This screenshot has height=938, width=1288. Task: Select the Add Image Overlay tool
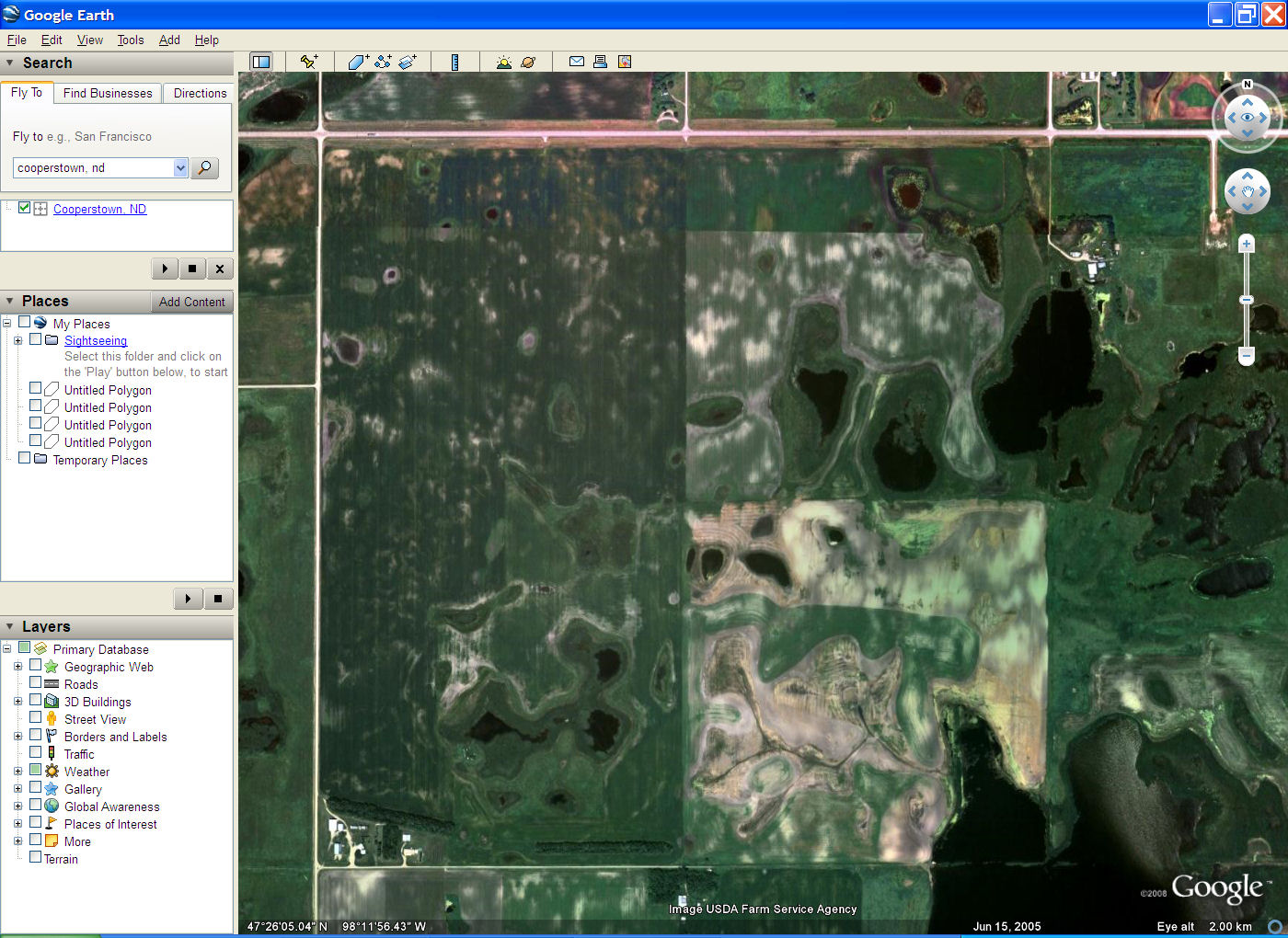point(408,62)
